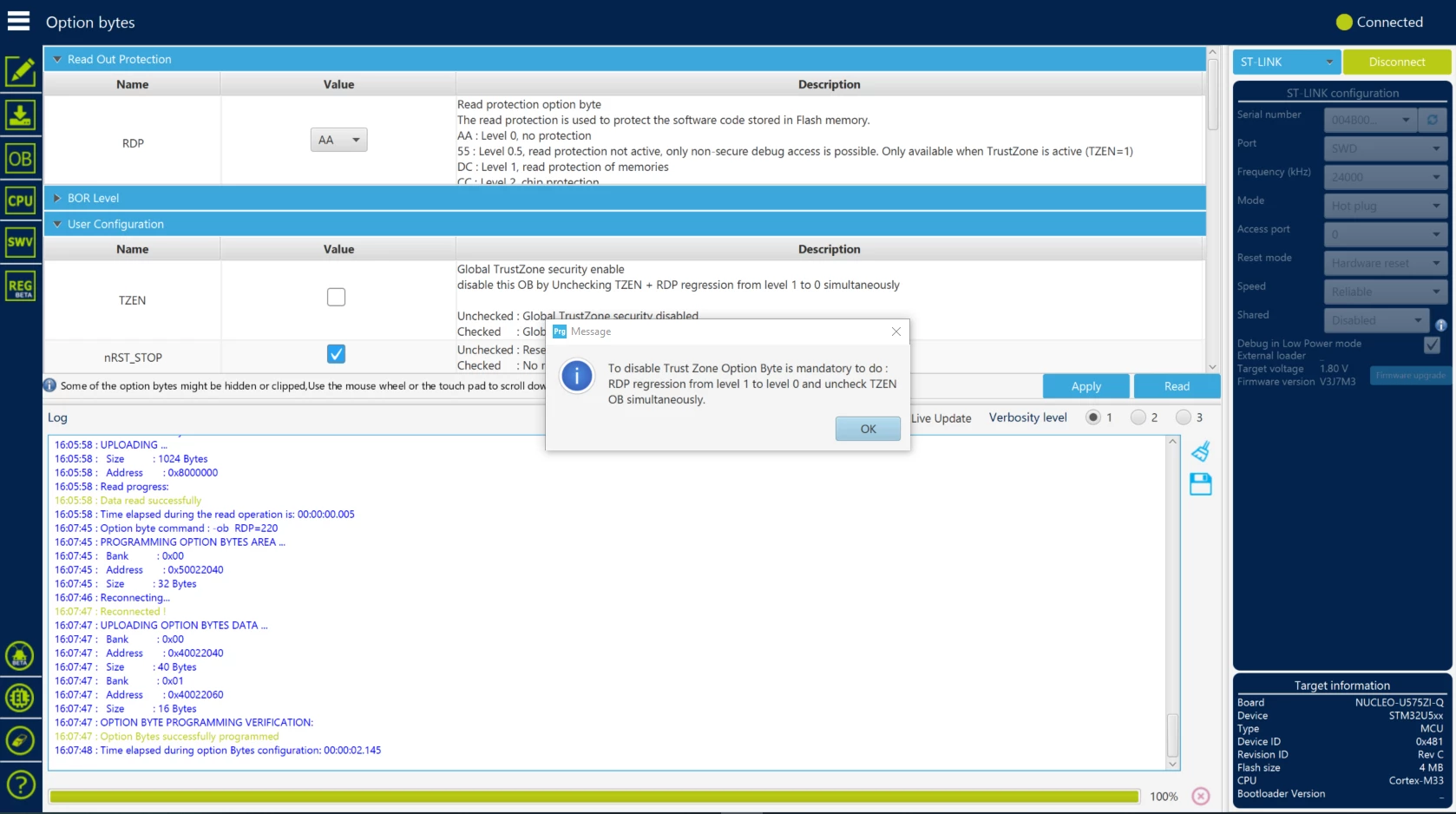Select the OB option bytes icon

[x=20, y=159]
